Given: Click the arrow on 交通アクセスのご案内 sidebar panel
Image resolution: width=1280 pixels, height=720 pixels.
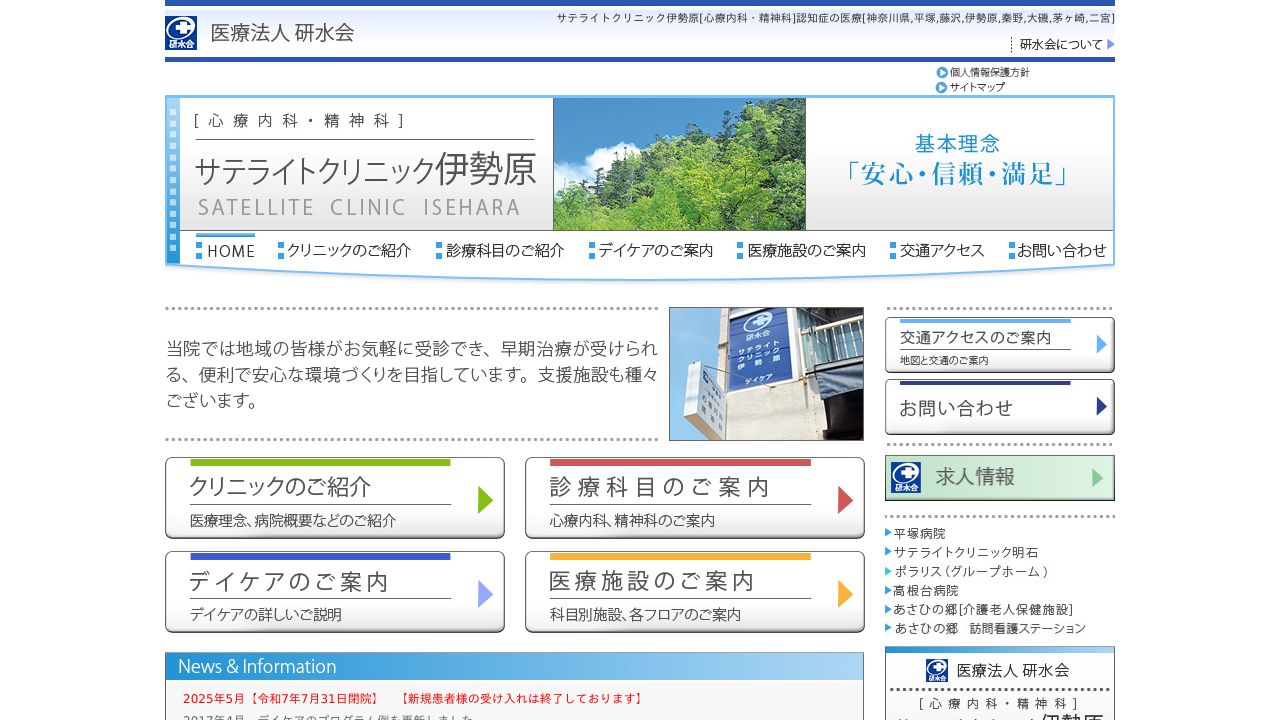Looking at the screenshot, I should pos(1100,344).
